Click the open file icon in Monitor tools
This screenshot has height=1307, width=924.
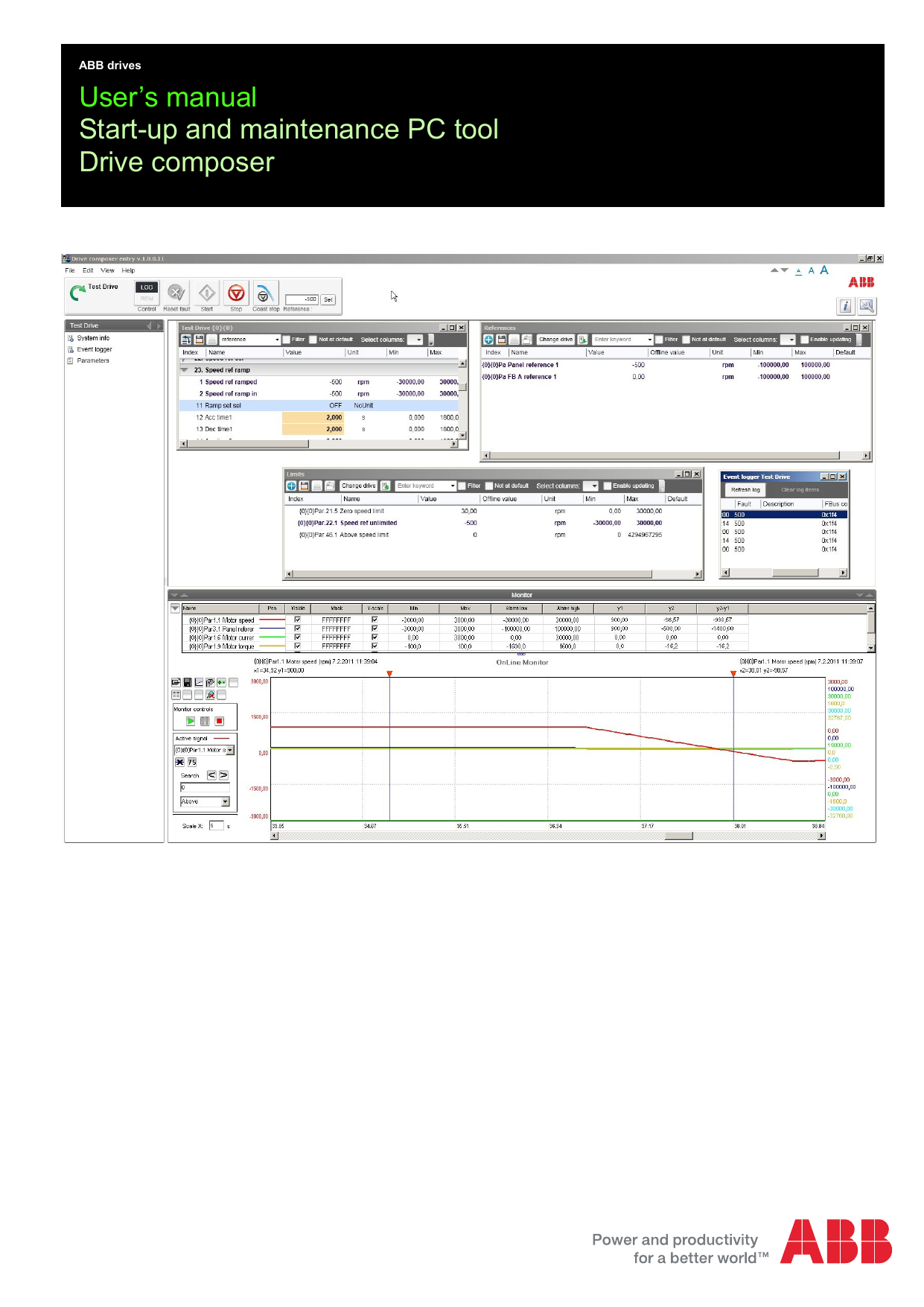coord(176,682)
